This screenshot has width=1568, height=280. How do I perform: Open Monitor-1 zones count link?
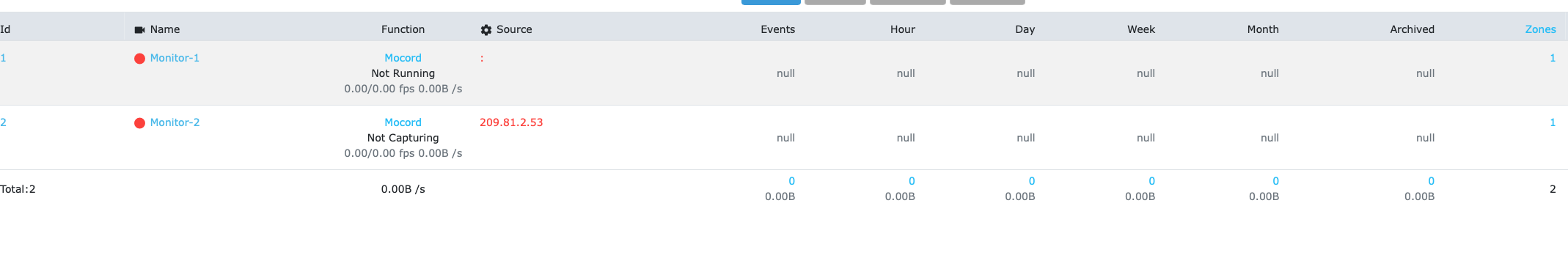pyautogui.click(x=1553, y=58)
